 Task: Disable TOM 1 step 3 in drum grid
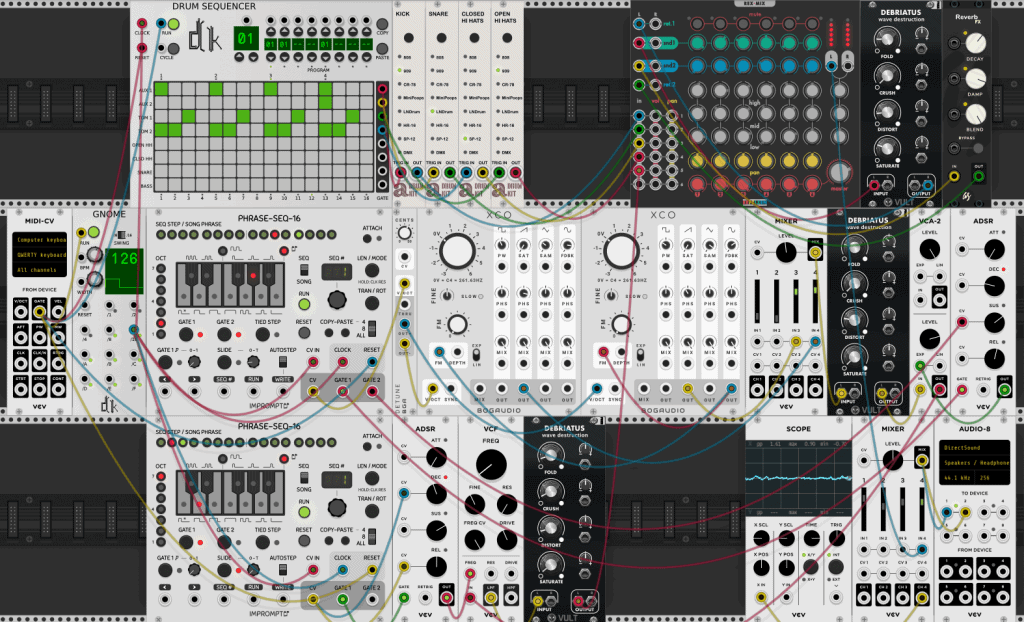188,116
